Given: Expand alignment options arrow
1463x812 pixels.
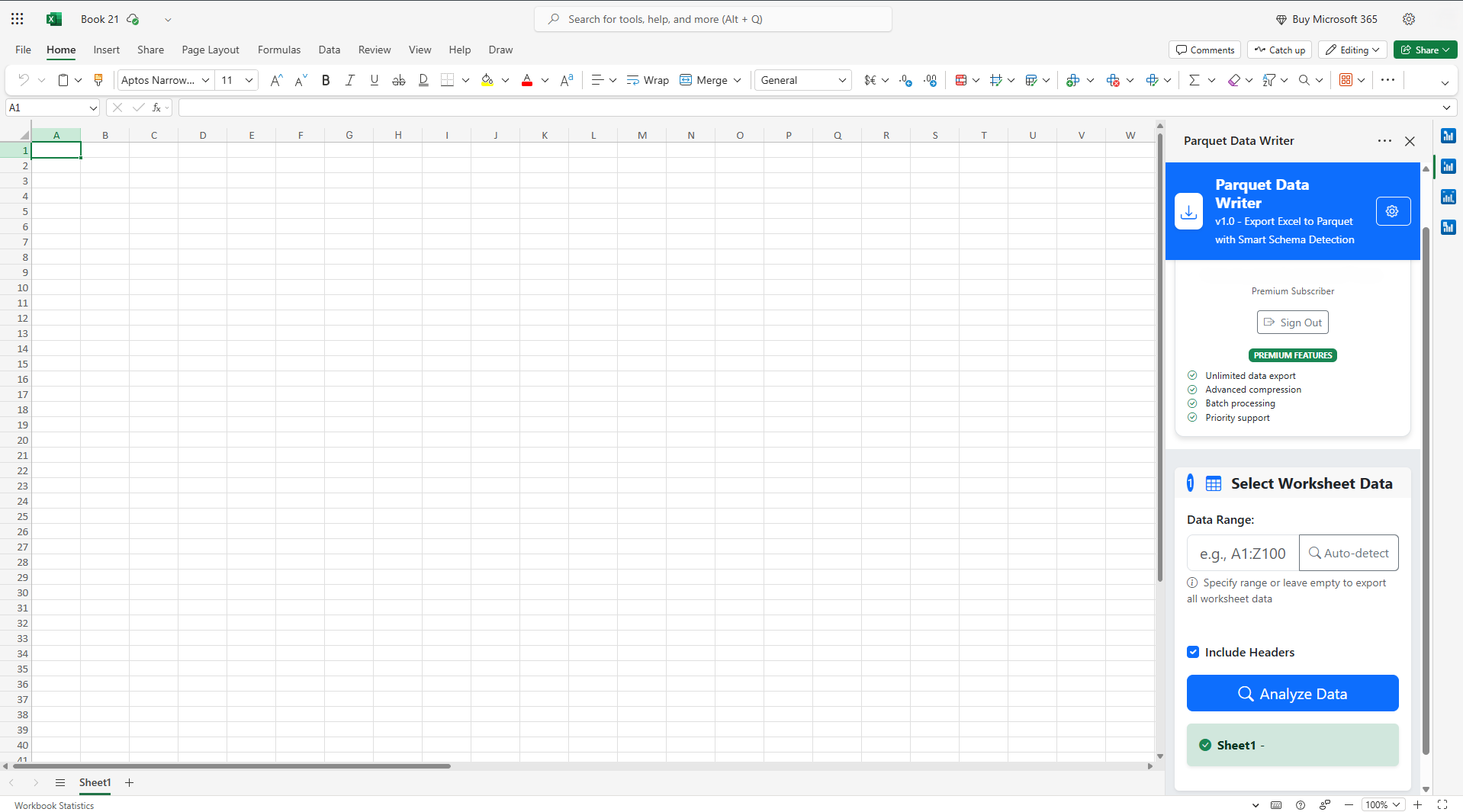Looking at the screenshot, I should tap(613, 80).
